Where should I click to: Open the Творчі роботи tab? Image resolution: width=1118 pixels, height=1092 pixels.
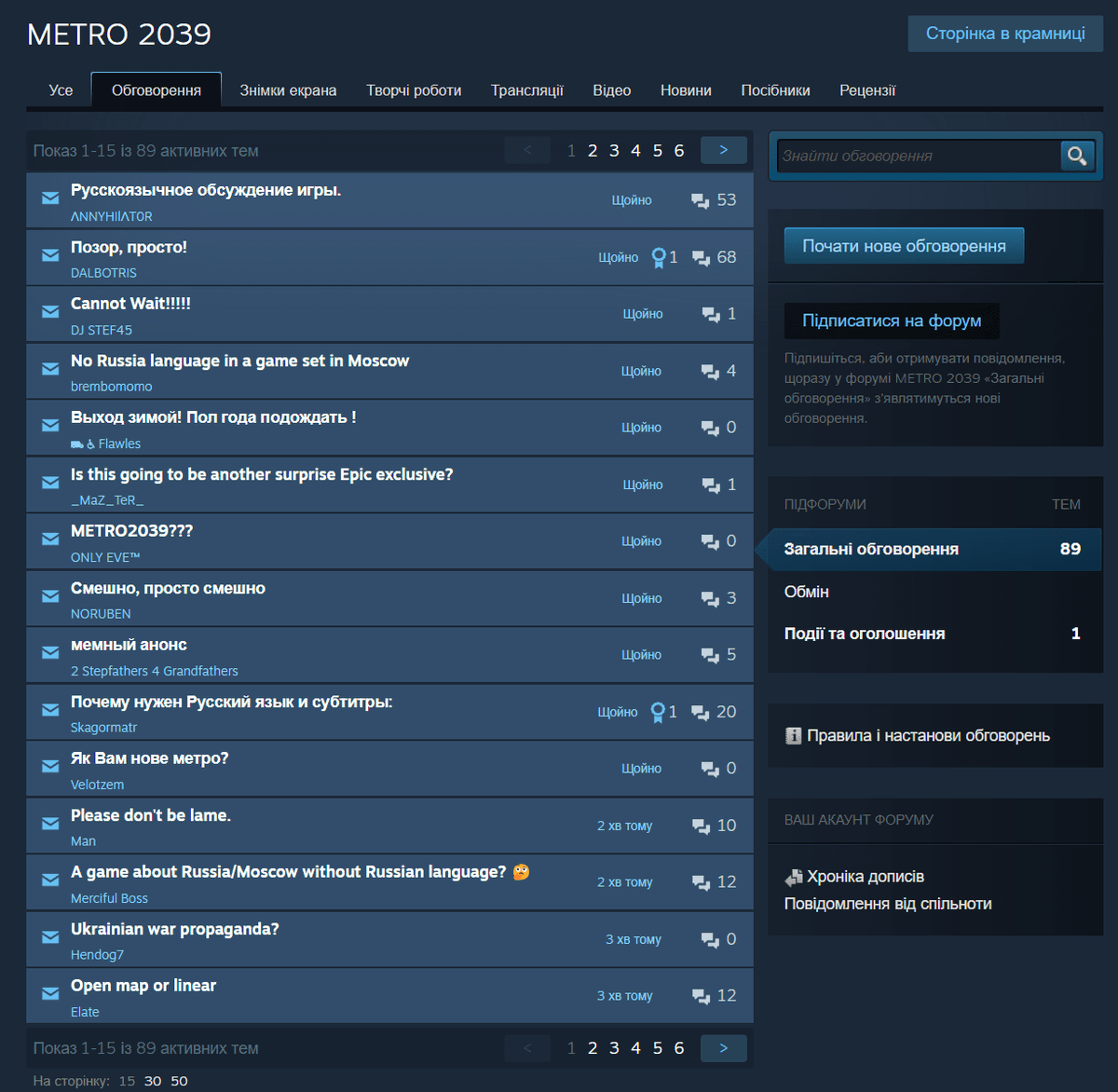coord(414,90)
